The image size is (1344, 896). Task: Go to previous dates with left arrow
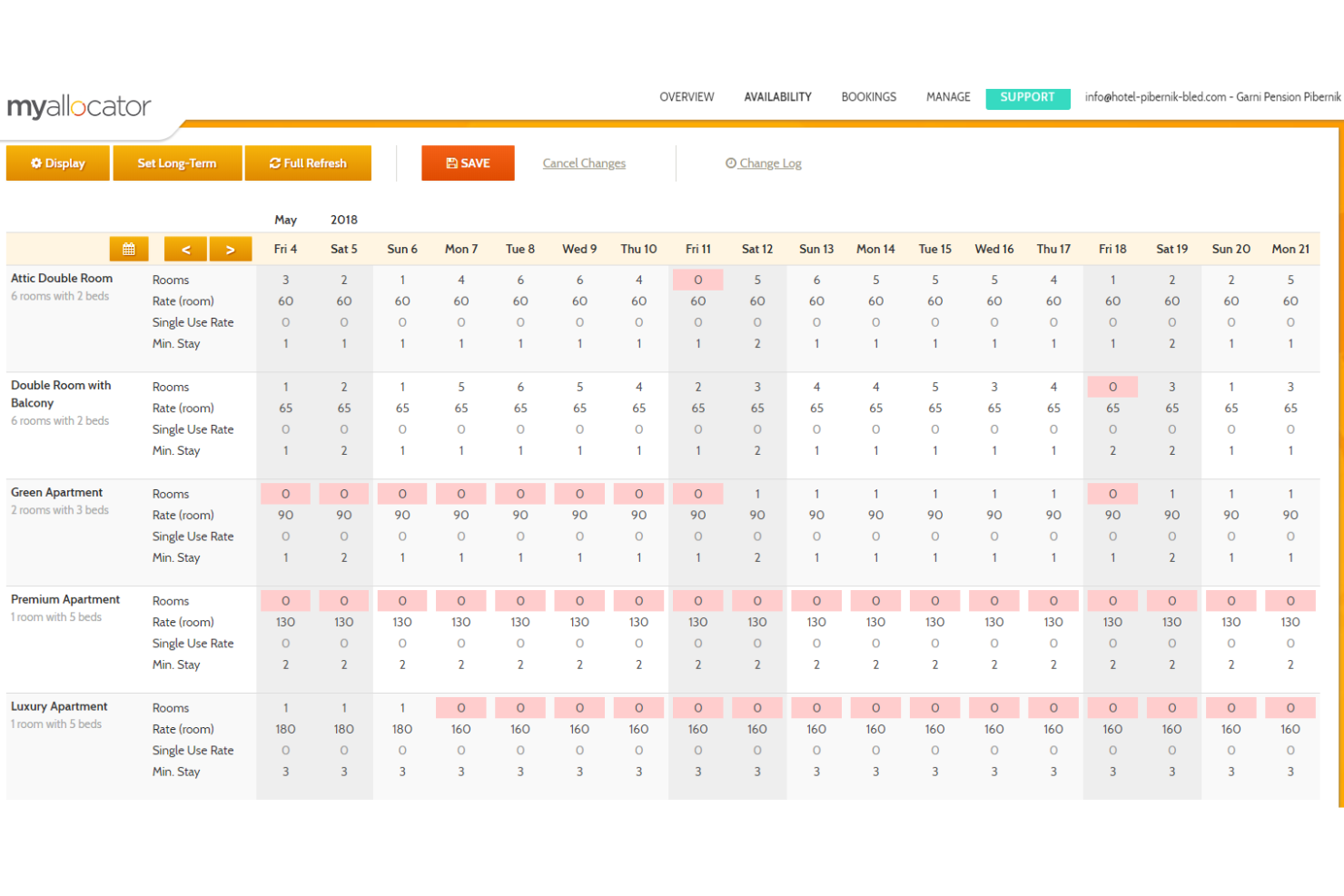185,249
